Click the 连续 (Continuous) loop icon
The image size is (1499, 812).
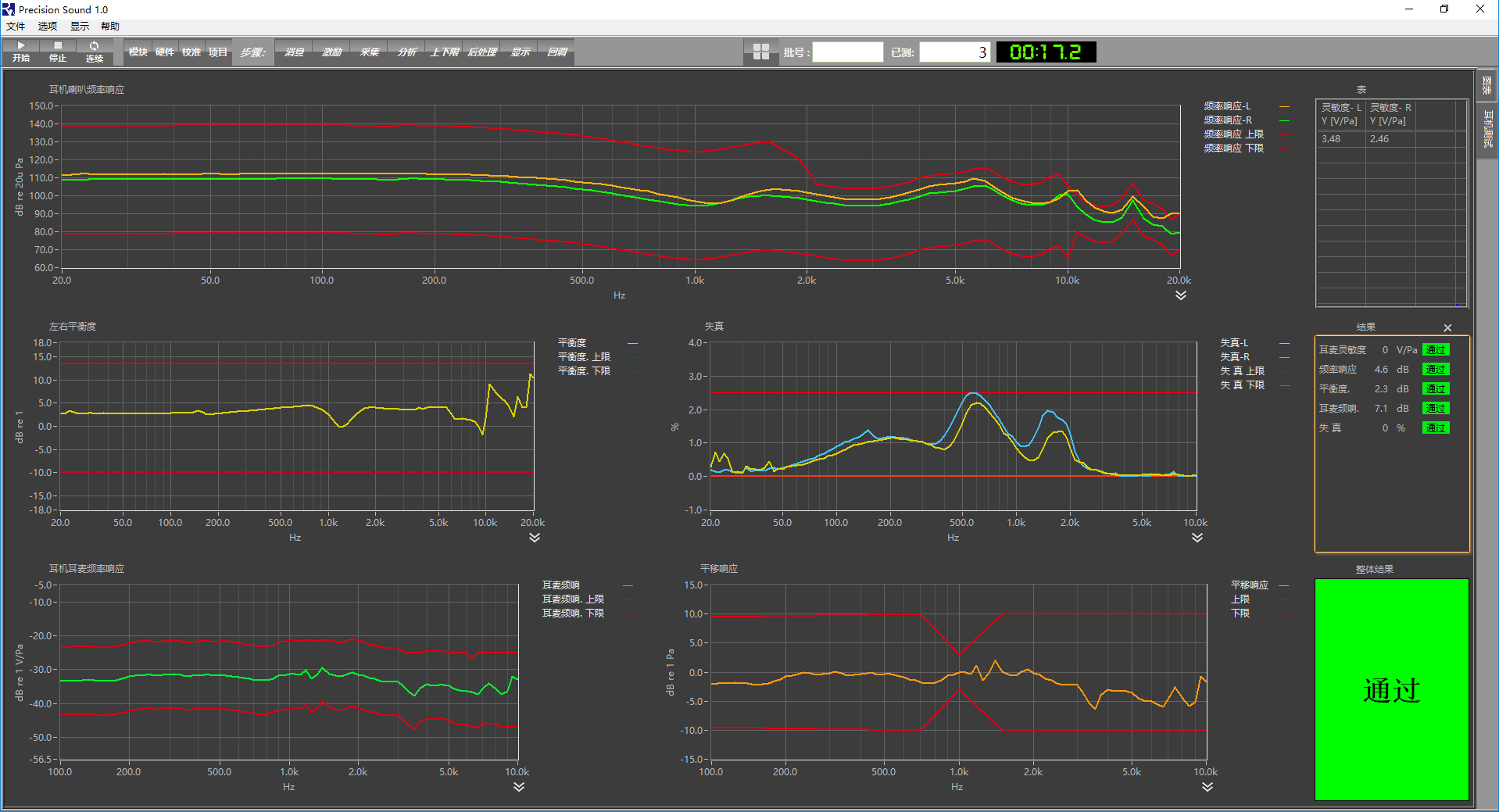point(95,52)
